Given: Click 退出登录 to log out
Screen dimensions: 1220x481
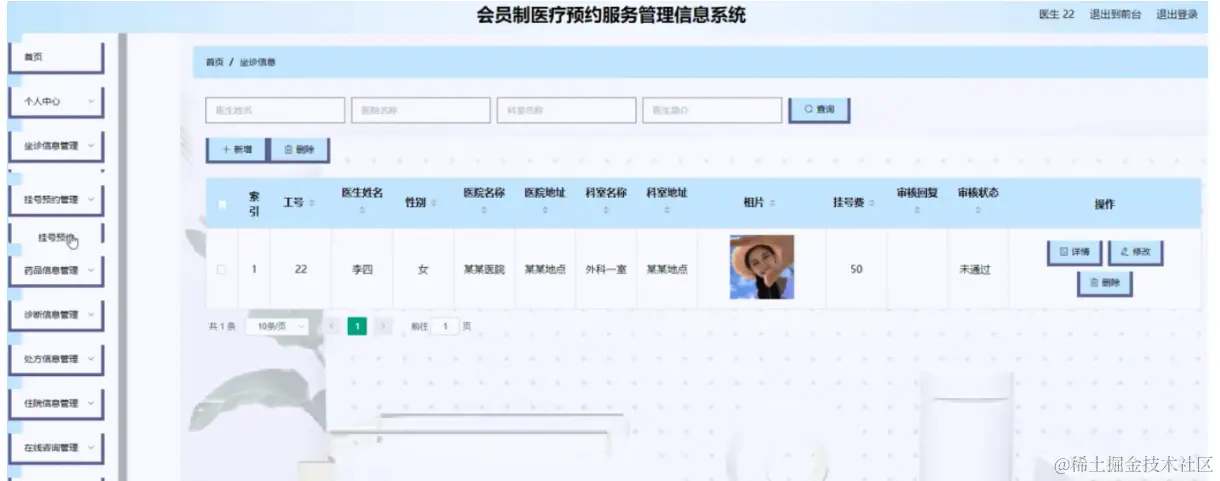Looking at the screenshot, I should pos(1176,15).
